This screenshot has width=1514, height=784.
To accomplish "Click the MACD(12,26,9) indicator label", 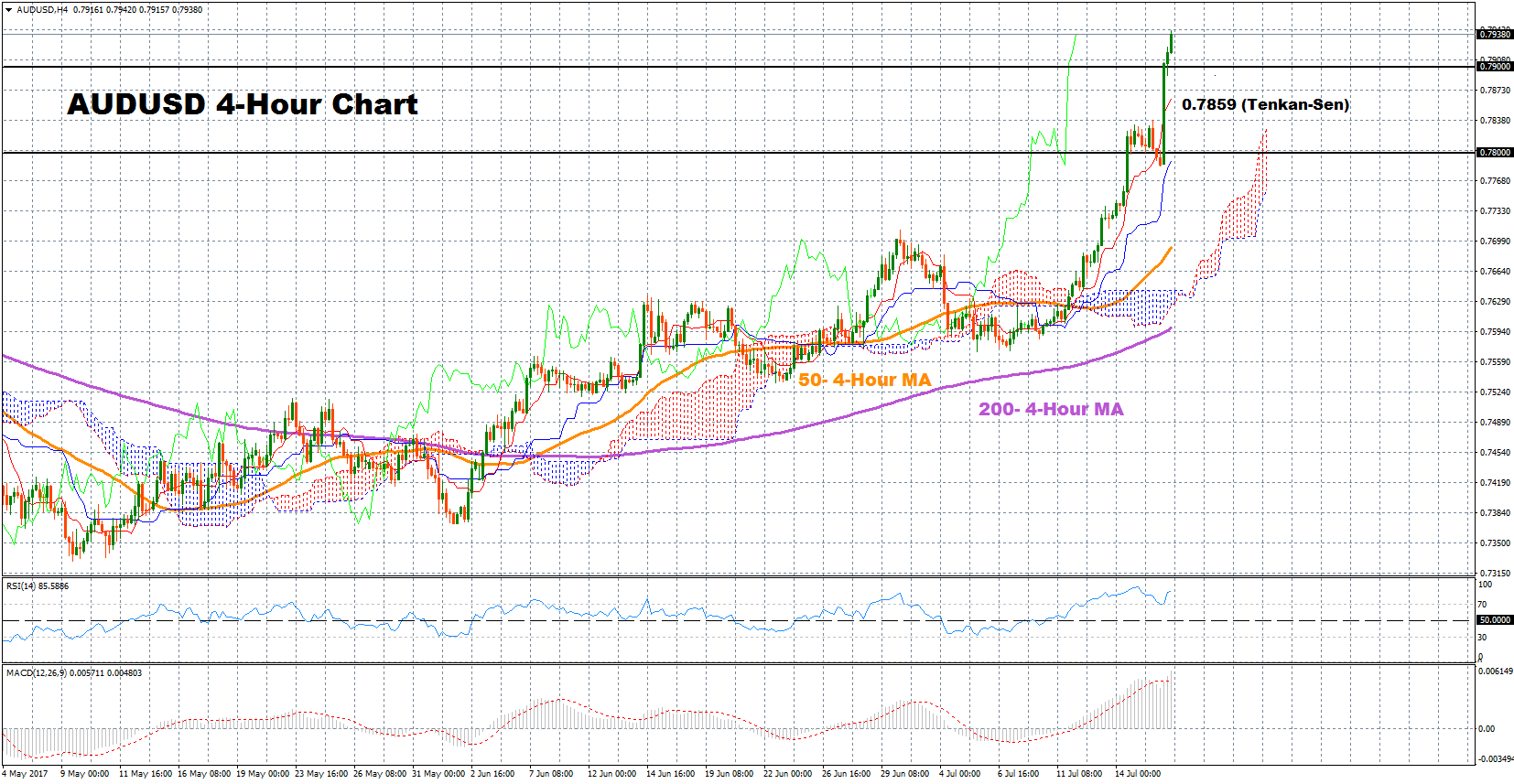I will click(x=74, y=672).
